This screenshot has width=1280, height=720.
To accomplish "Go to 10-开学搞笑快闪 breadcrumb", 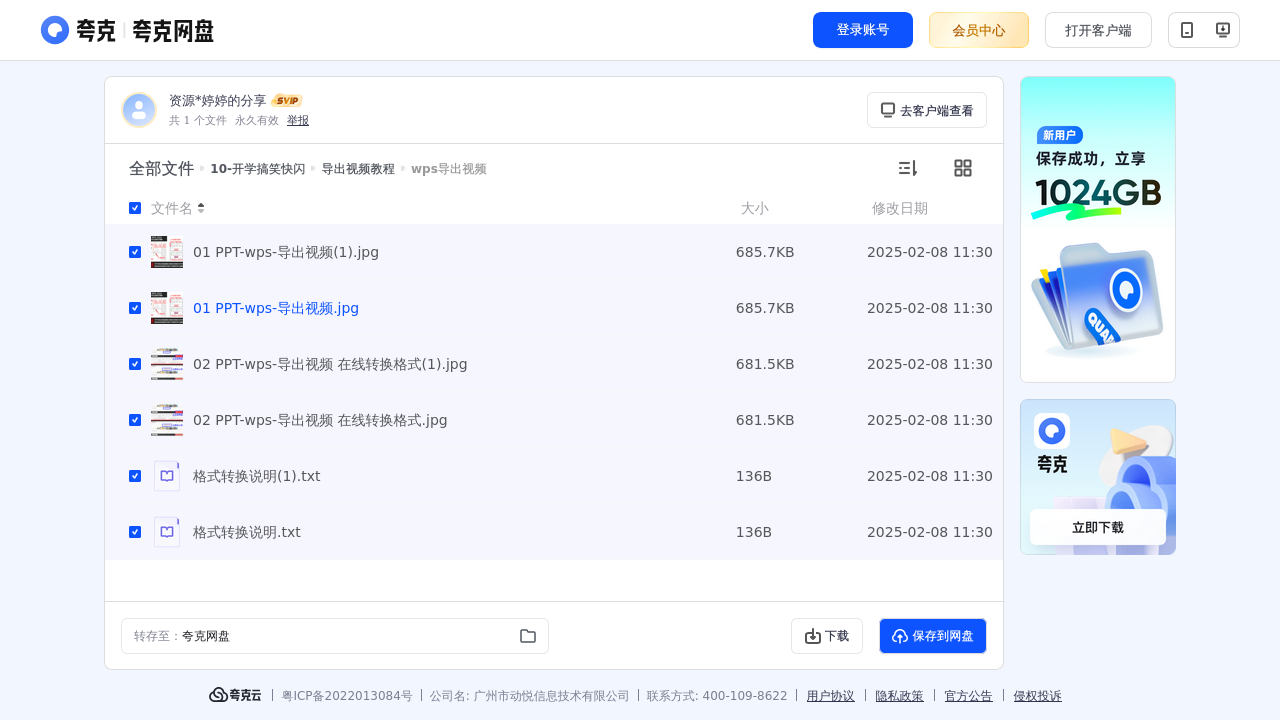I will (258, 169).
